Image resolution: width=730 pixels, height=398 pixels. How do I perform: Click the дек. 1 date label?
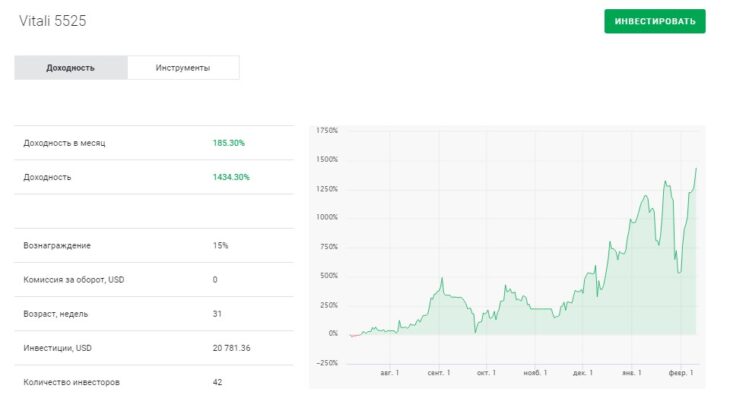[583, 372]
